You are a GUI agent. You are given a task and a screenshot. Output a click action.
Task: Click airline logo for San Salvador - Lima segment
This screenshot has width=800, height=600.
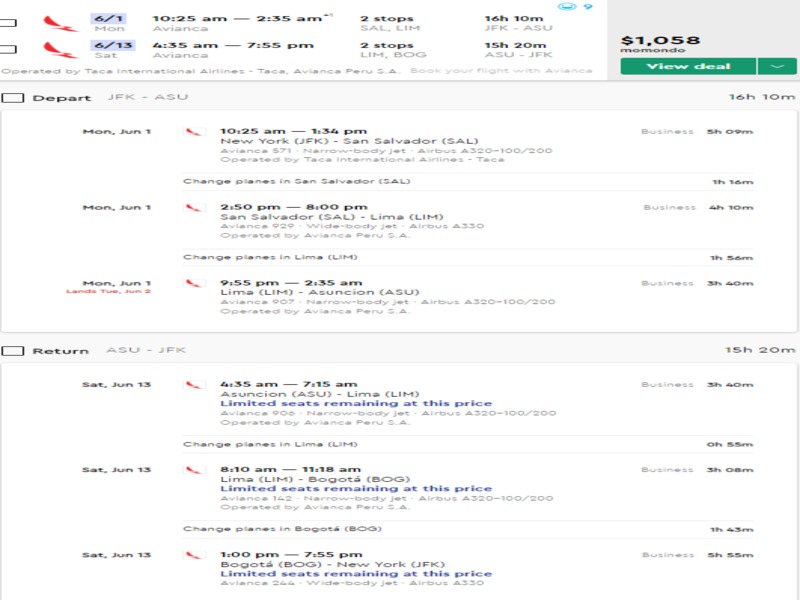pyautogui.click(x=194, y=208)
